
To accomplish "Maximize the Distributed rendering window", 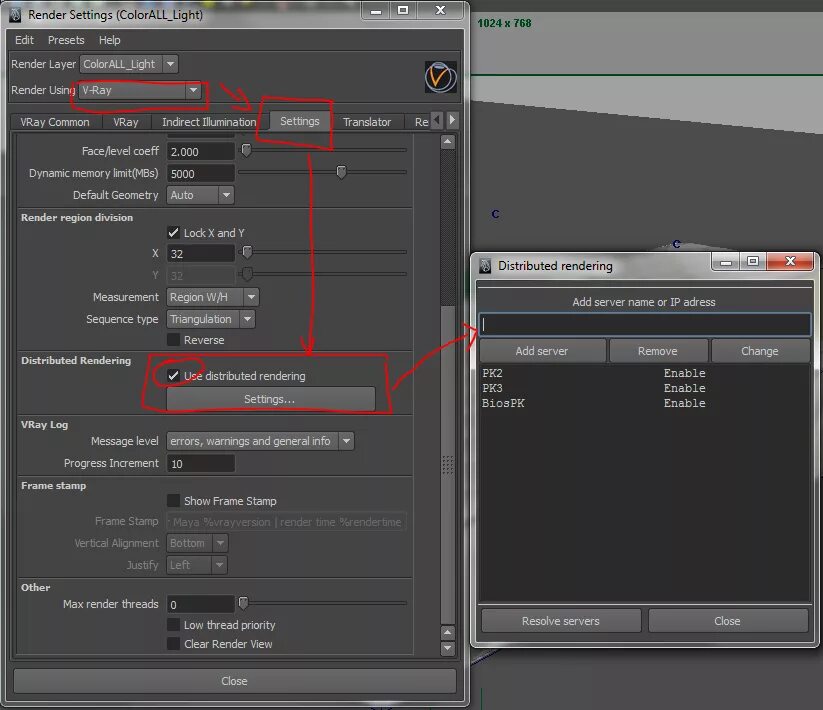I will tap(753, 261).
